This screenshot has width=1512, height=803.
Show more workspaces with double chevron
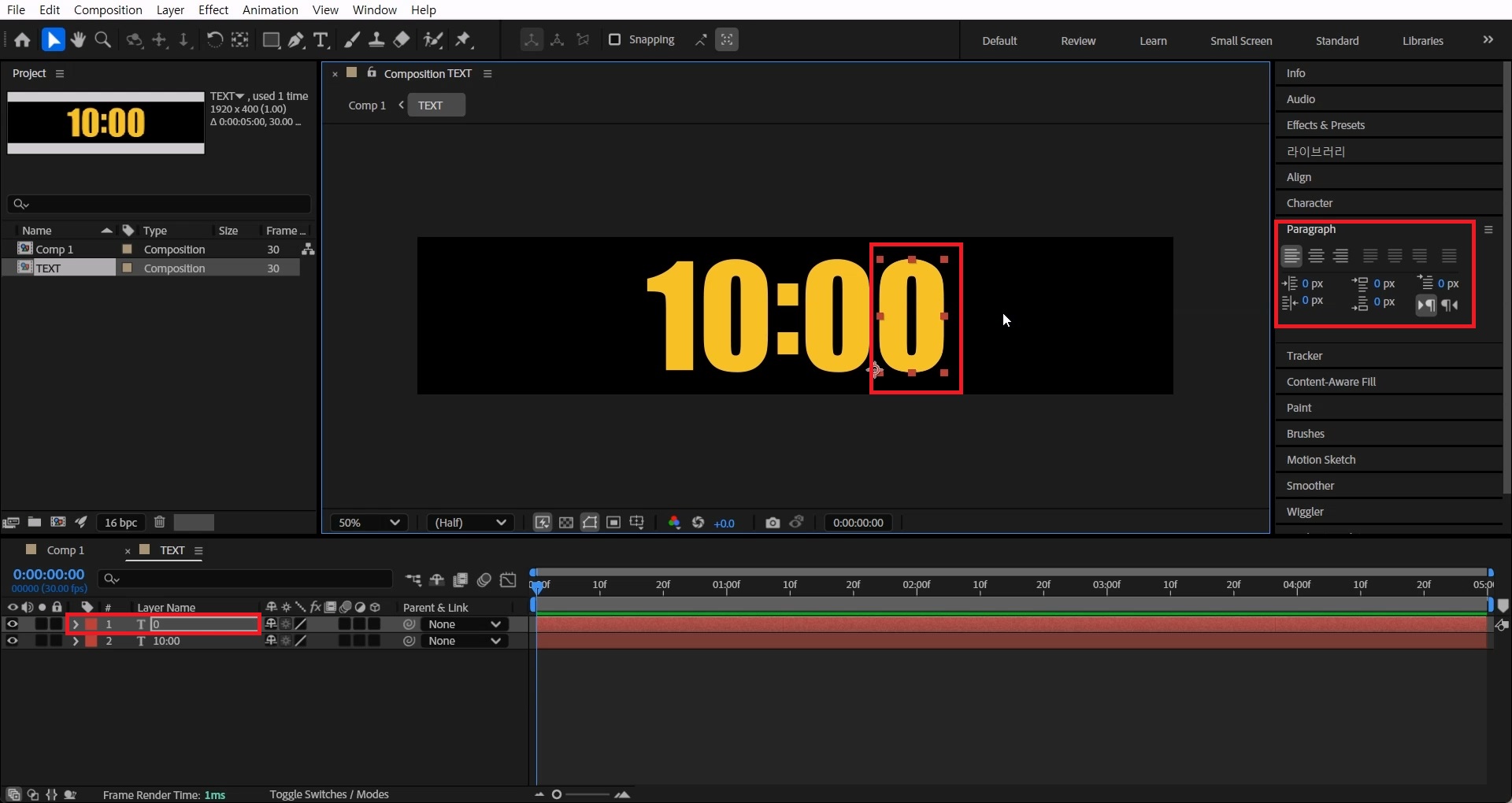1488,40
